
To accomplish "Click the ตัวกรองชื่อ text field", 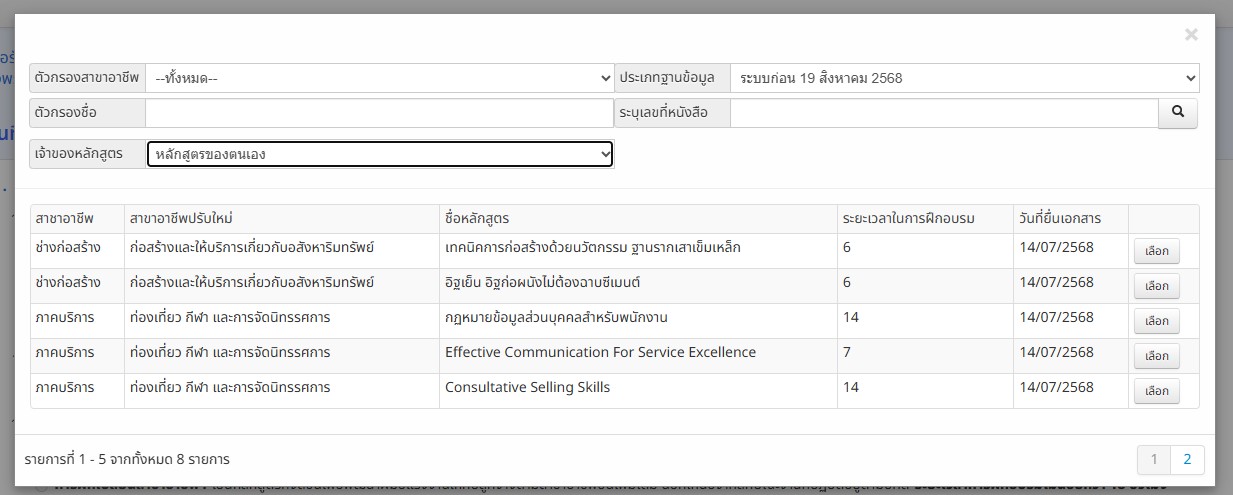I will click(378, 113).
